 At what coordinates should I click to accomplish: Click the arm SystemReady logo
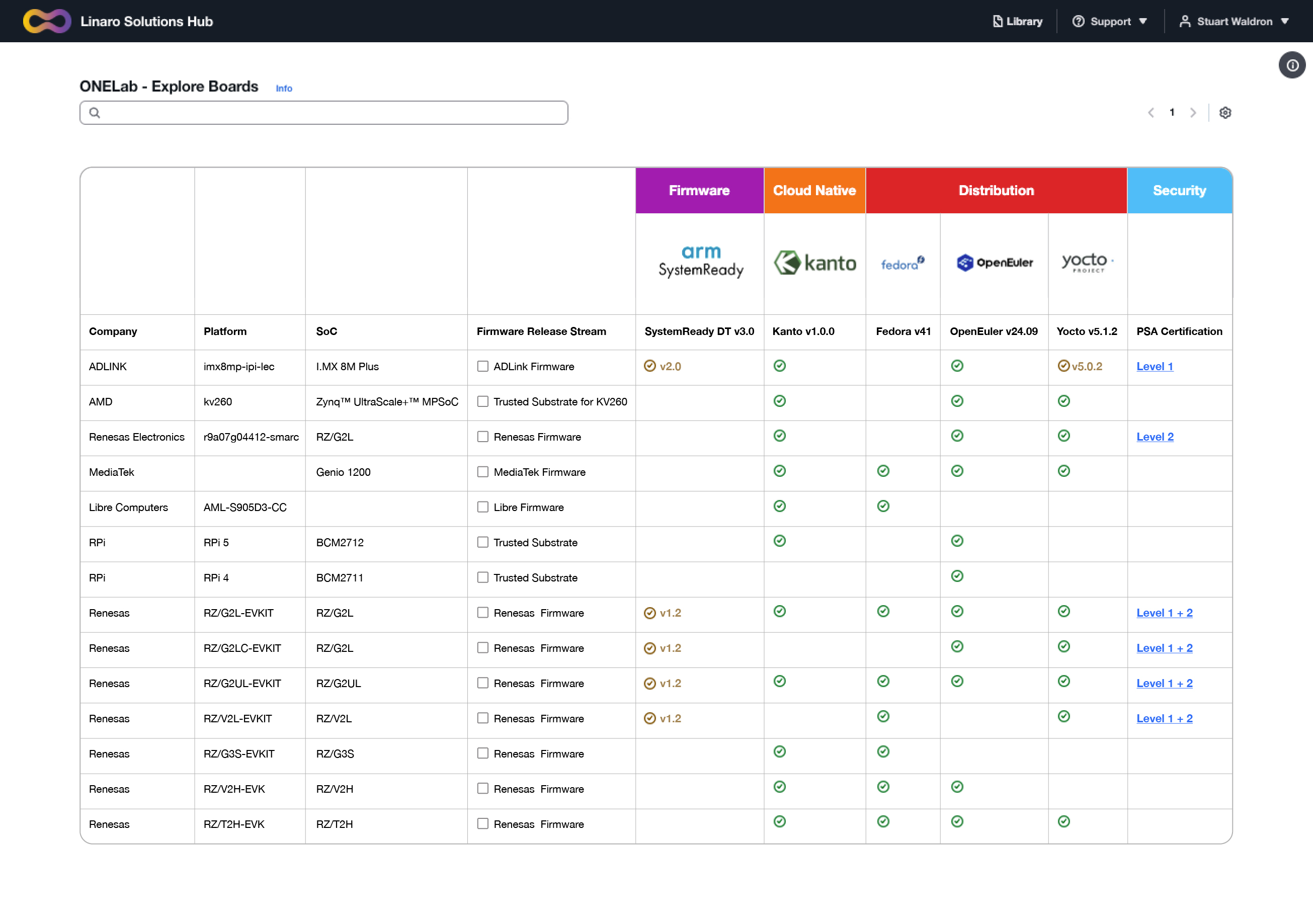click(701, 262)
